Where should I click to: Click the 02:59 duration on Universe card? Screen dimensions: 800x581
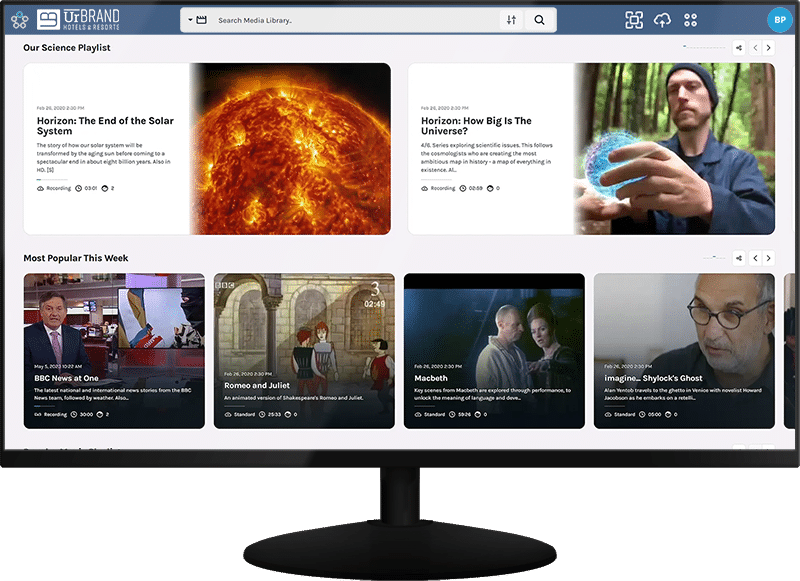[x=471, y=188]
